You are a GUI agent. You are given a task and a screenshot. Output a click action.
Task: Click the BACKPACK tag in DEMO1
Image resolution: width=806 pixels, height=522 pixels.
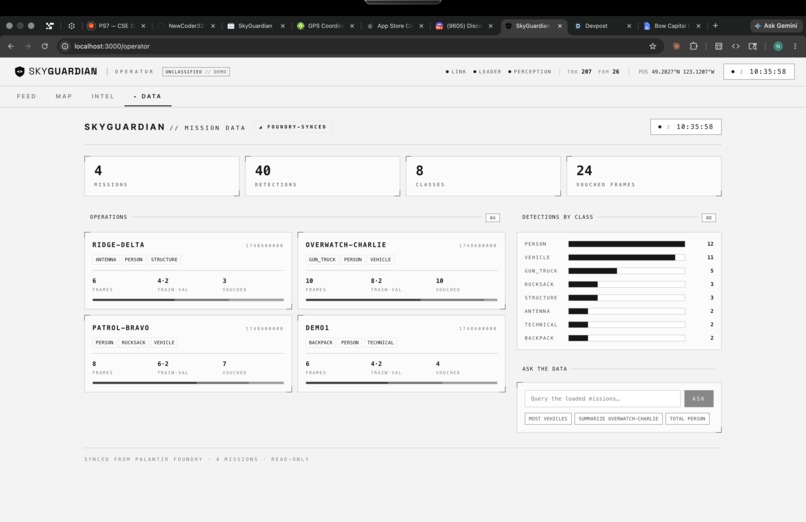tap(321, 342)
